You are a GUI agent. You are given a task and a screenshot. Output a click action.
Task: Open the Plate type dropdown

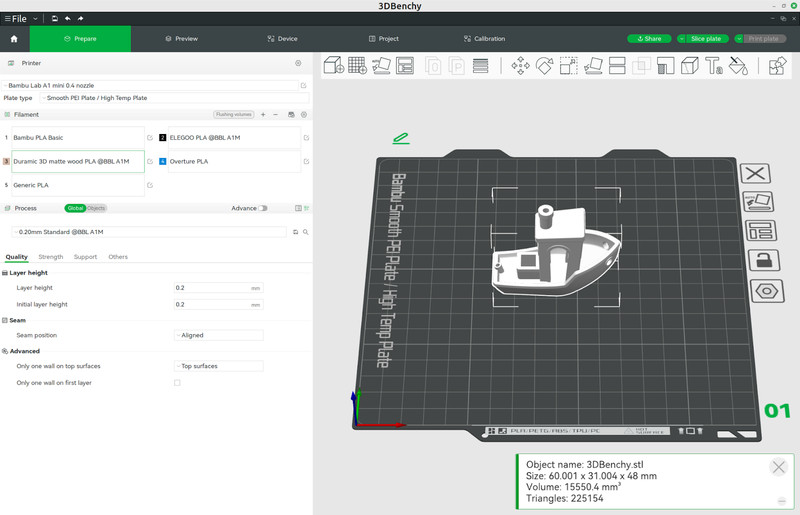(174, 98)
